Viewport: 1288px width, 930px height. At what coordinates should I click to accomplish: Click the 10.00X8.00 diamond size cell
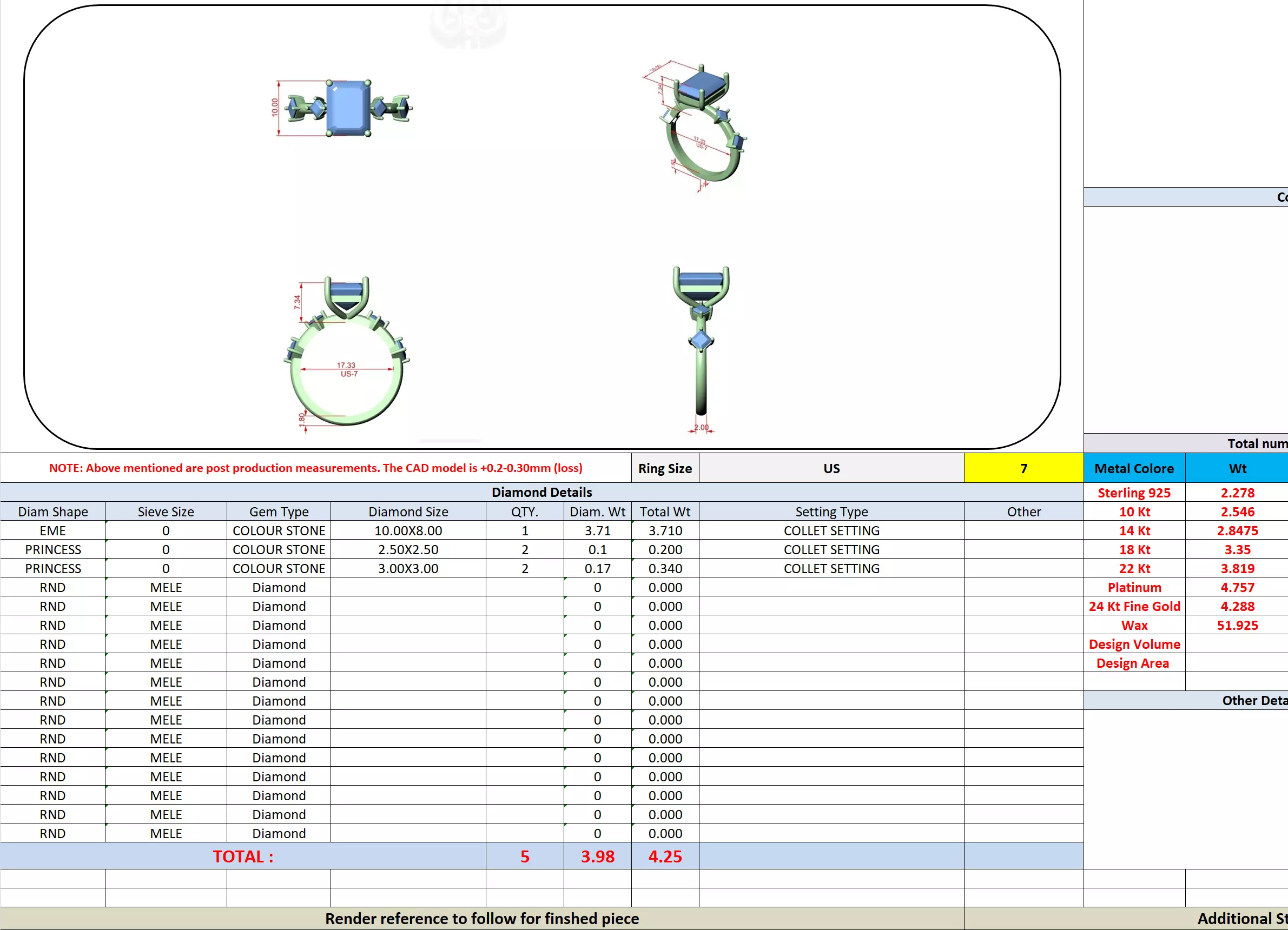pyautogui.click(x=408, y=530)
